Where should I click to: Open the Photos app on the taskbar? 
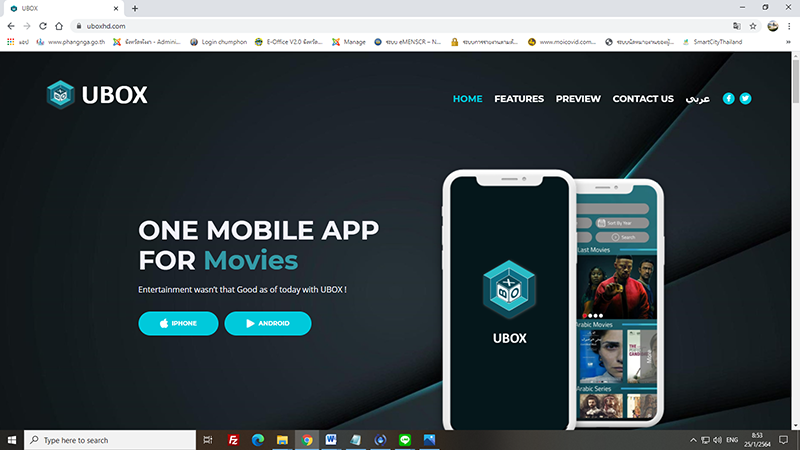click(x=429, y=440)
